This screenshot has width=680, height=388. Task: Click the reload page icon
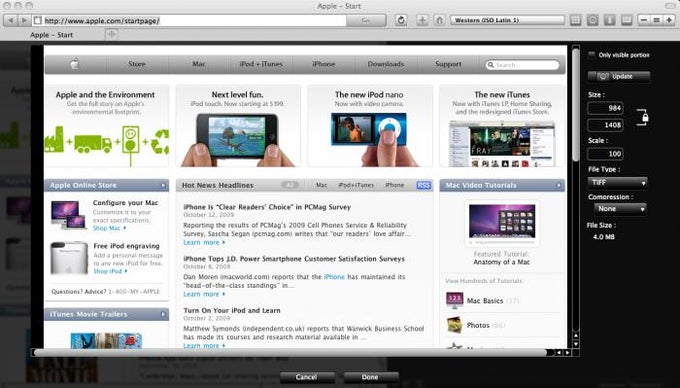click(401, 20)
